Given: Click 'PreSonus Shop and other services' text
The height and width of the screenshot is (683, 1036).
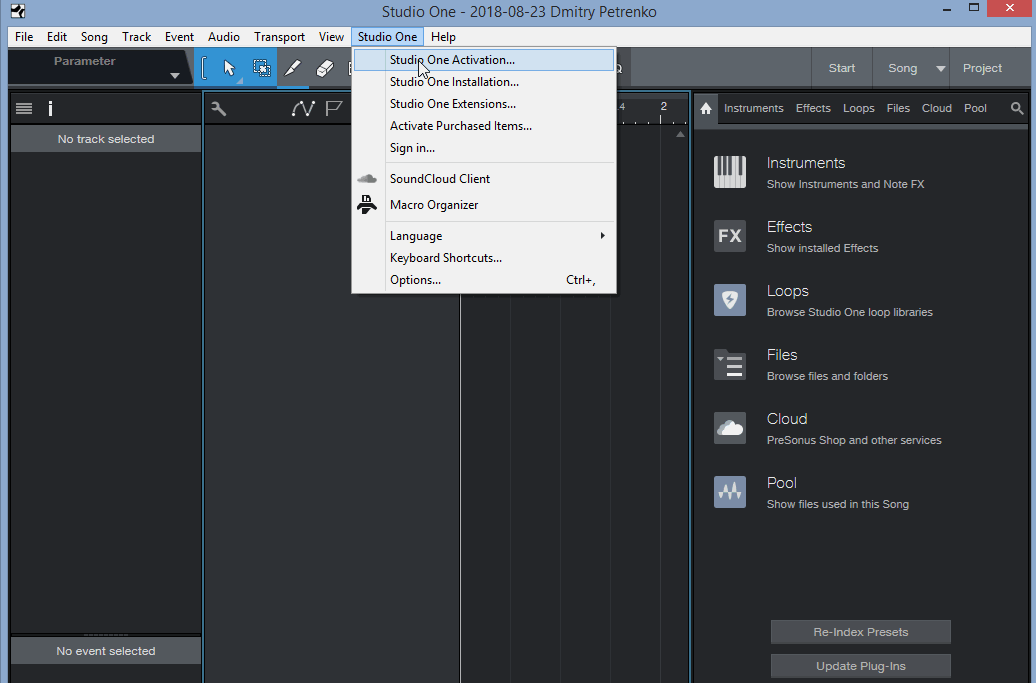Looking at the screenshot, I should (x=854, y=441).
